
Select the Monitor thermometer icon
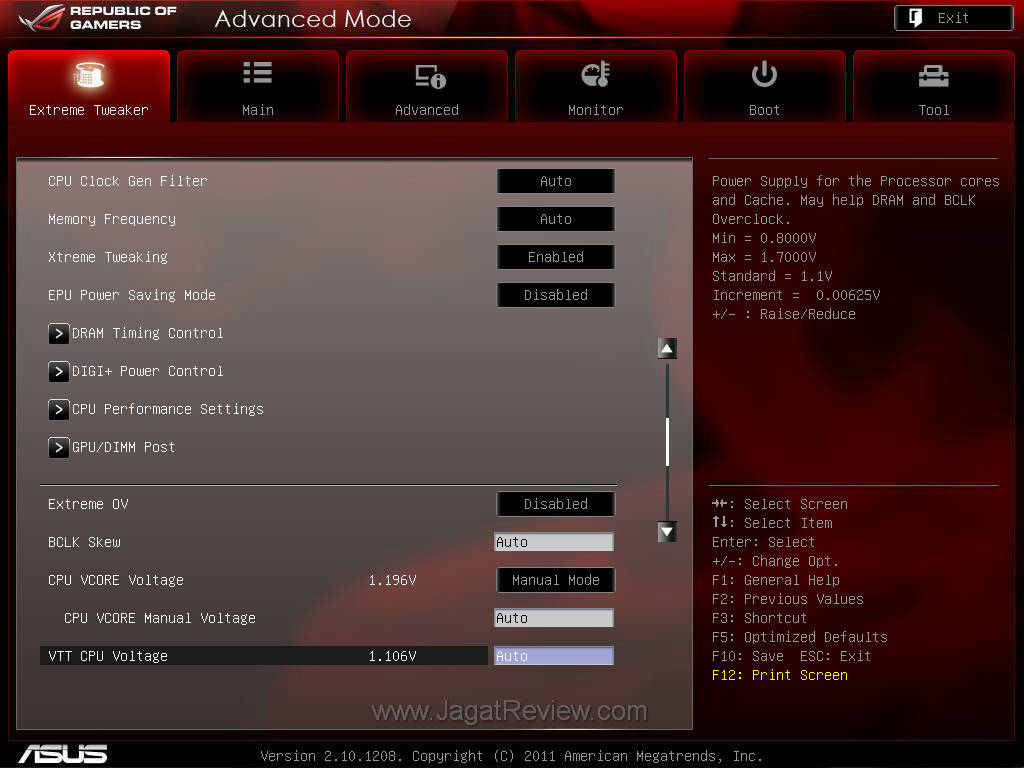point(595,75)
